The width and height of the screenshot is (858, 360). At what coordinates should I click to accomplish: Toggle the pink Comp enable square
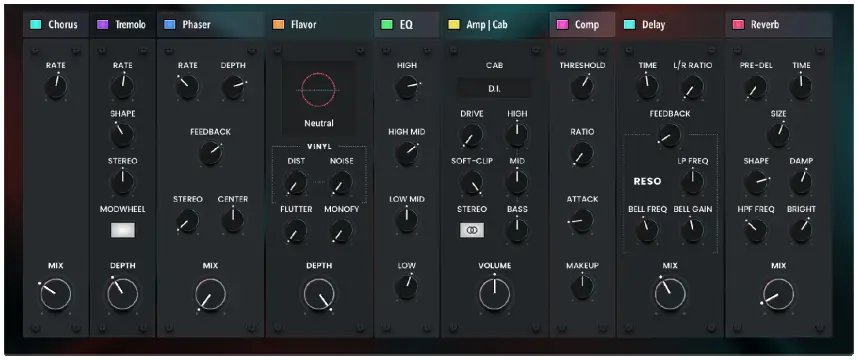pyautogui.click(x=562, y=25)
